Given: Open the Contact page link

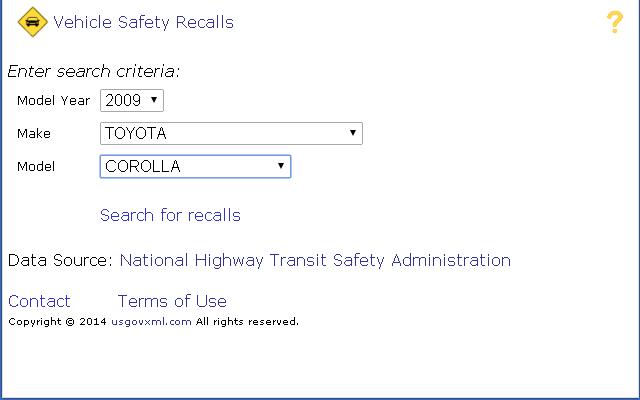Looking at the screenshot, I should [39, 301].
